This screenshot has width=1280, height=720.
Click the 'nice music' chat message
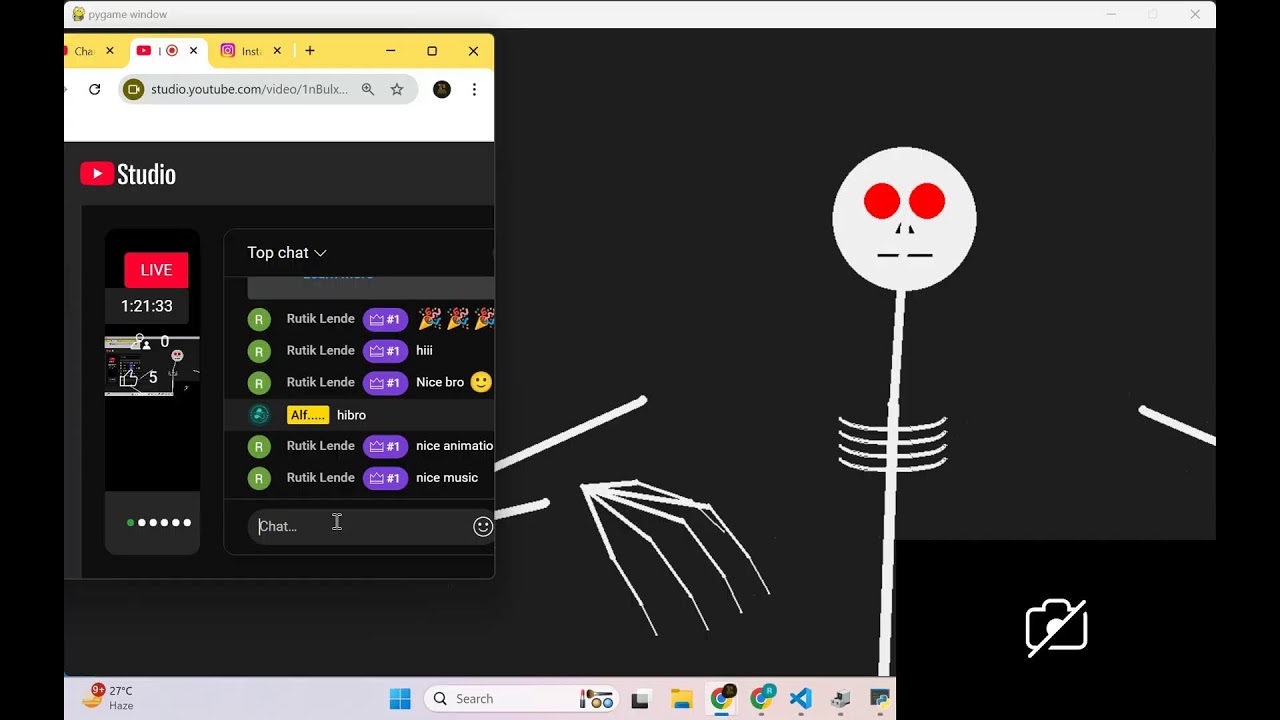447,478
